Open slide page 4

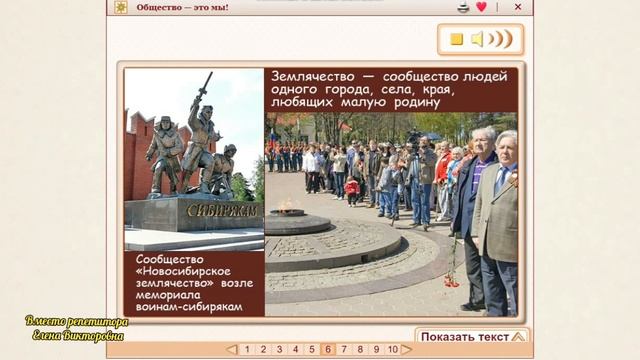coord(296,349)
